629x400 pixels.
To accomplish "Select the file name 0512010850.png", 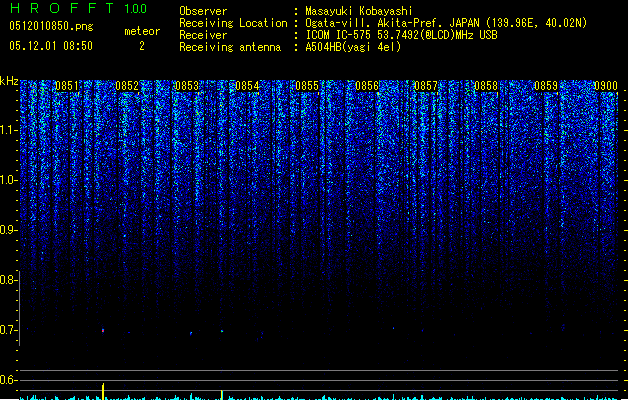I will [x=51, y=26].
